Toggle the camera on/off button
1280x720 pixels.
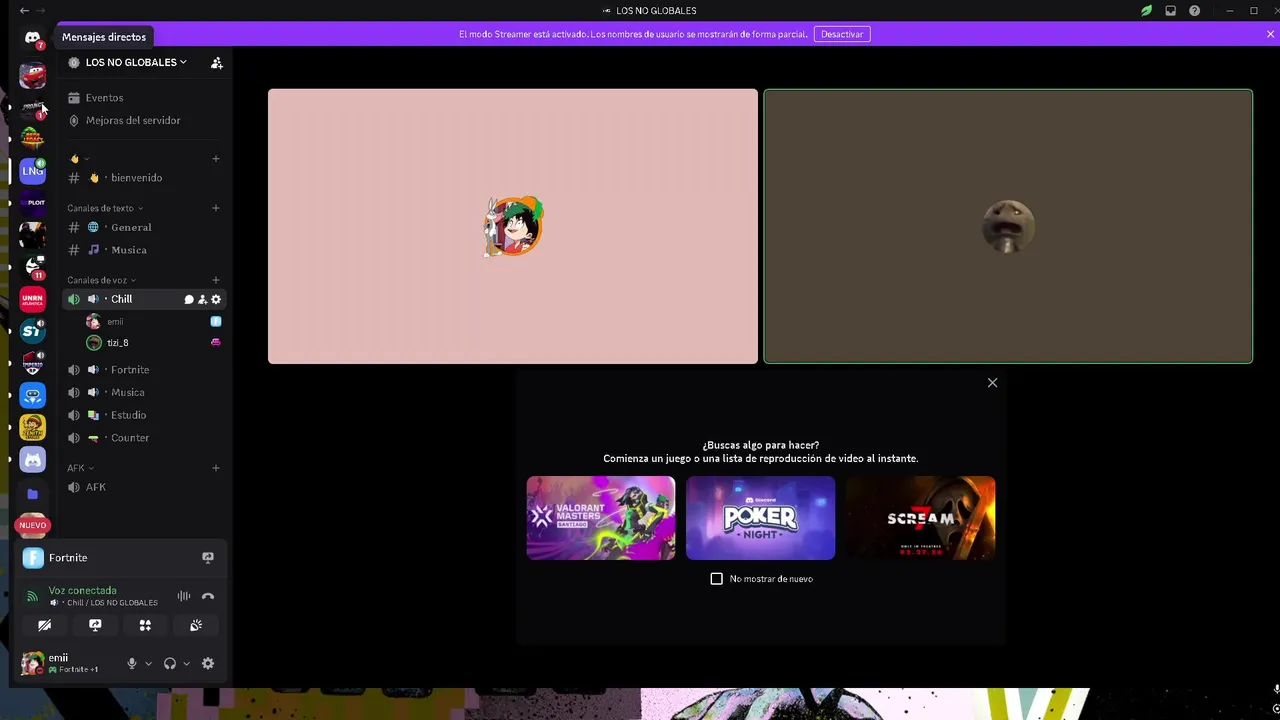[45, 626]
